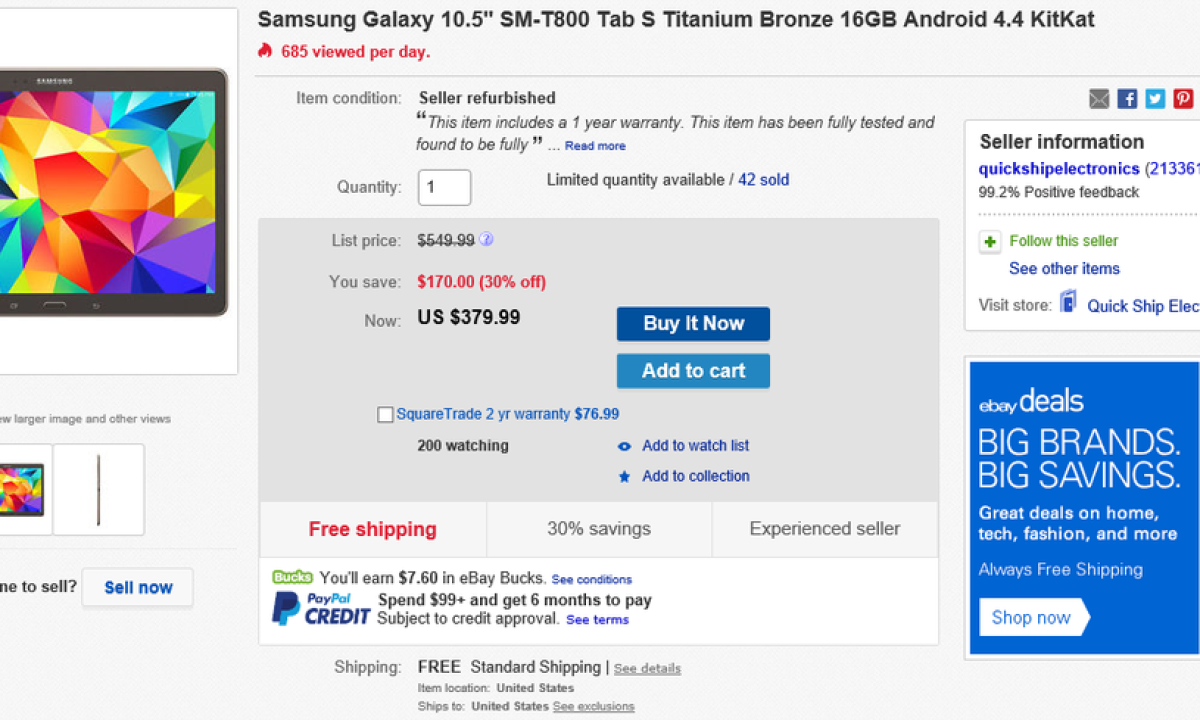Share listing via Facebook icon

coord(1127,98)
